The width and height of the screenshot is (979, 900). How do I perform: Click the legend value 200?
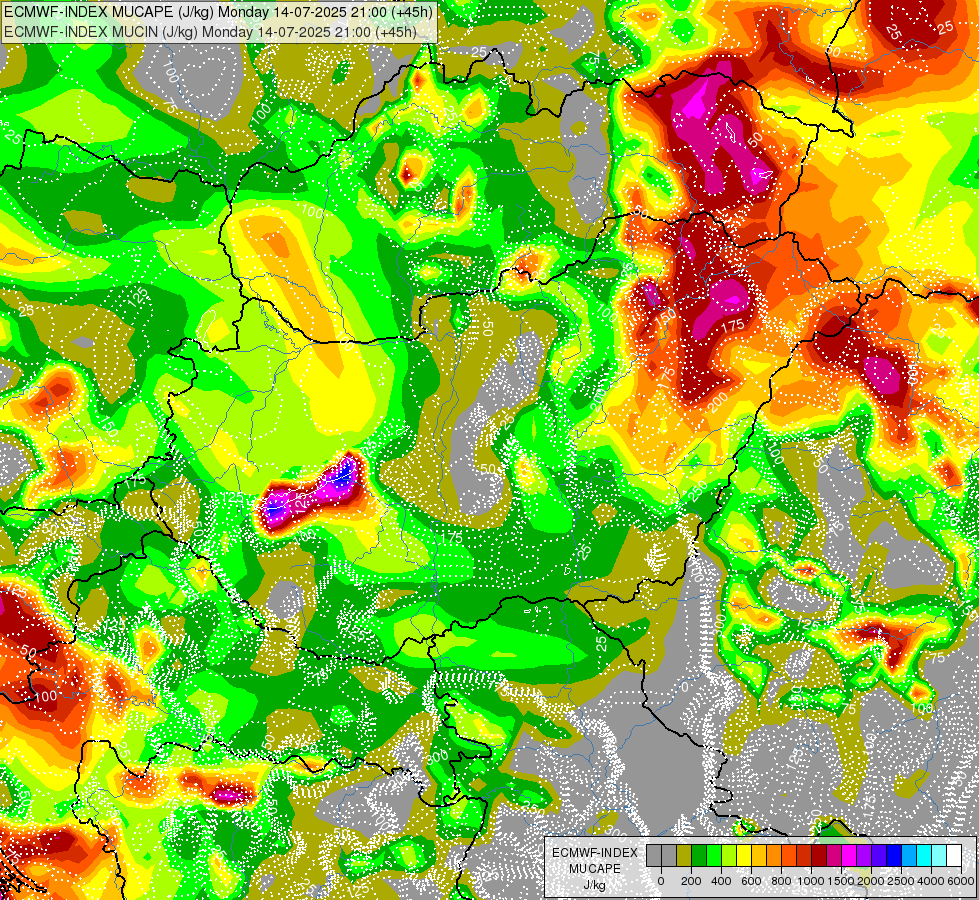691,881
